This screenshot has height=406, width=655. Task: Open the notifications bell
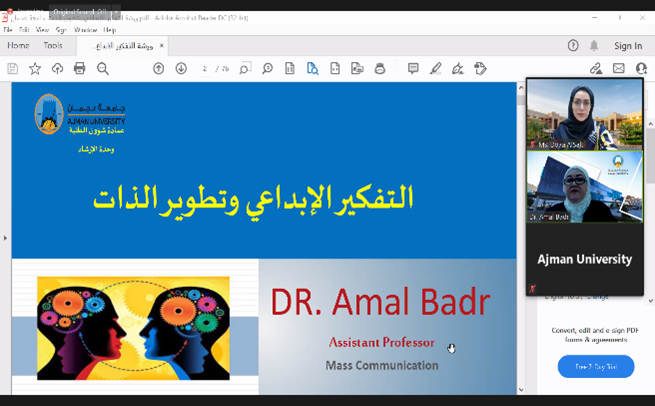tap(594, 46)
